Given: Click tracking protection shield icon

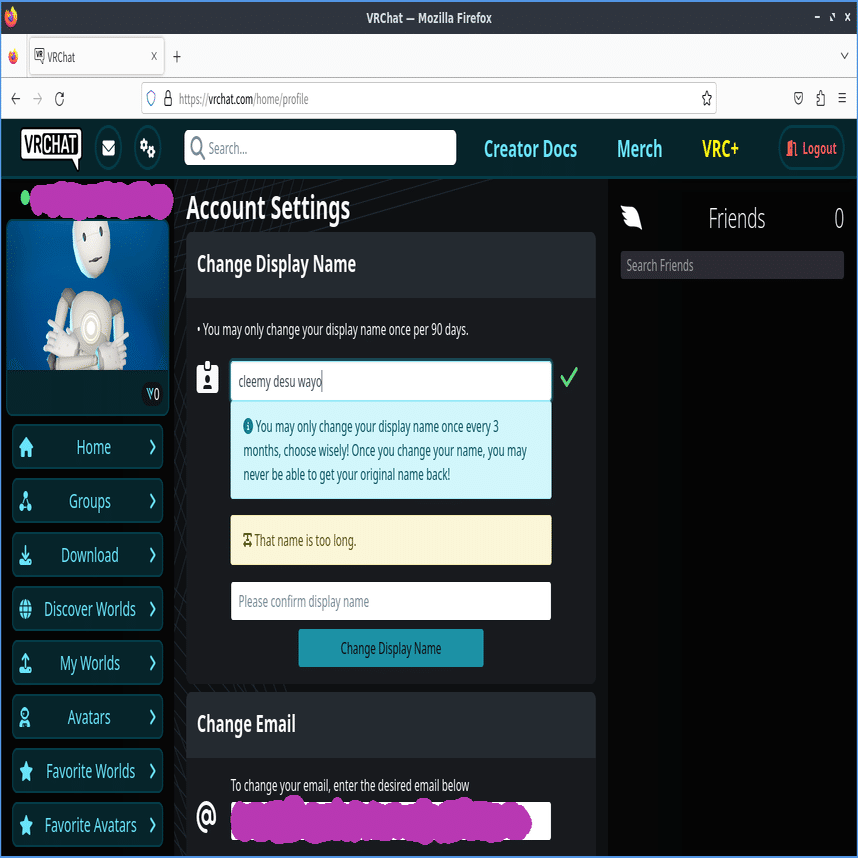Looking at the screenshot, I should [x=152, y=98].
